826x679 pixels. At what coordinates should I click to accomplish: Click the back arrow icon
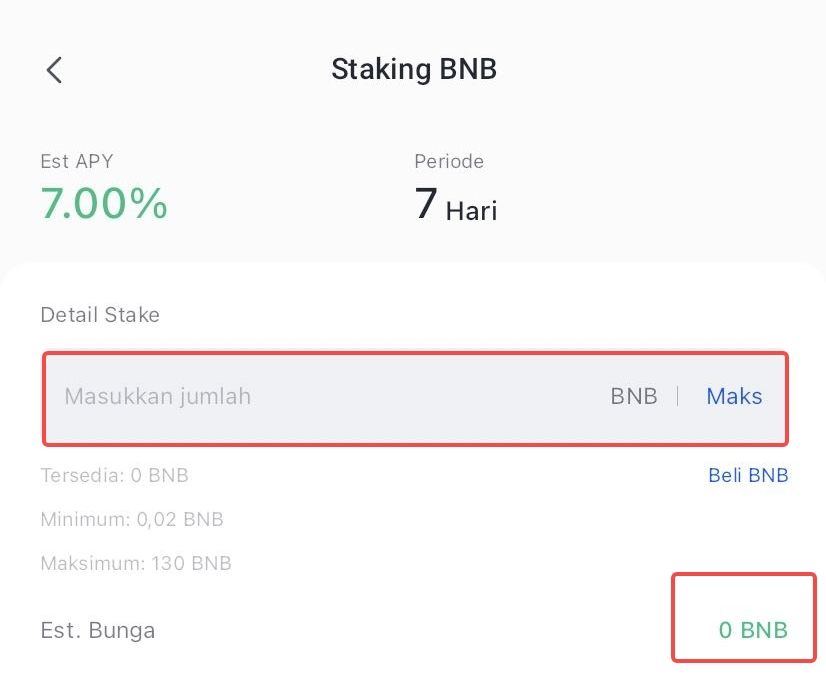(54, 70)
